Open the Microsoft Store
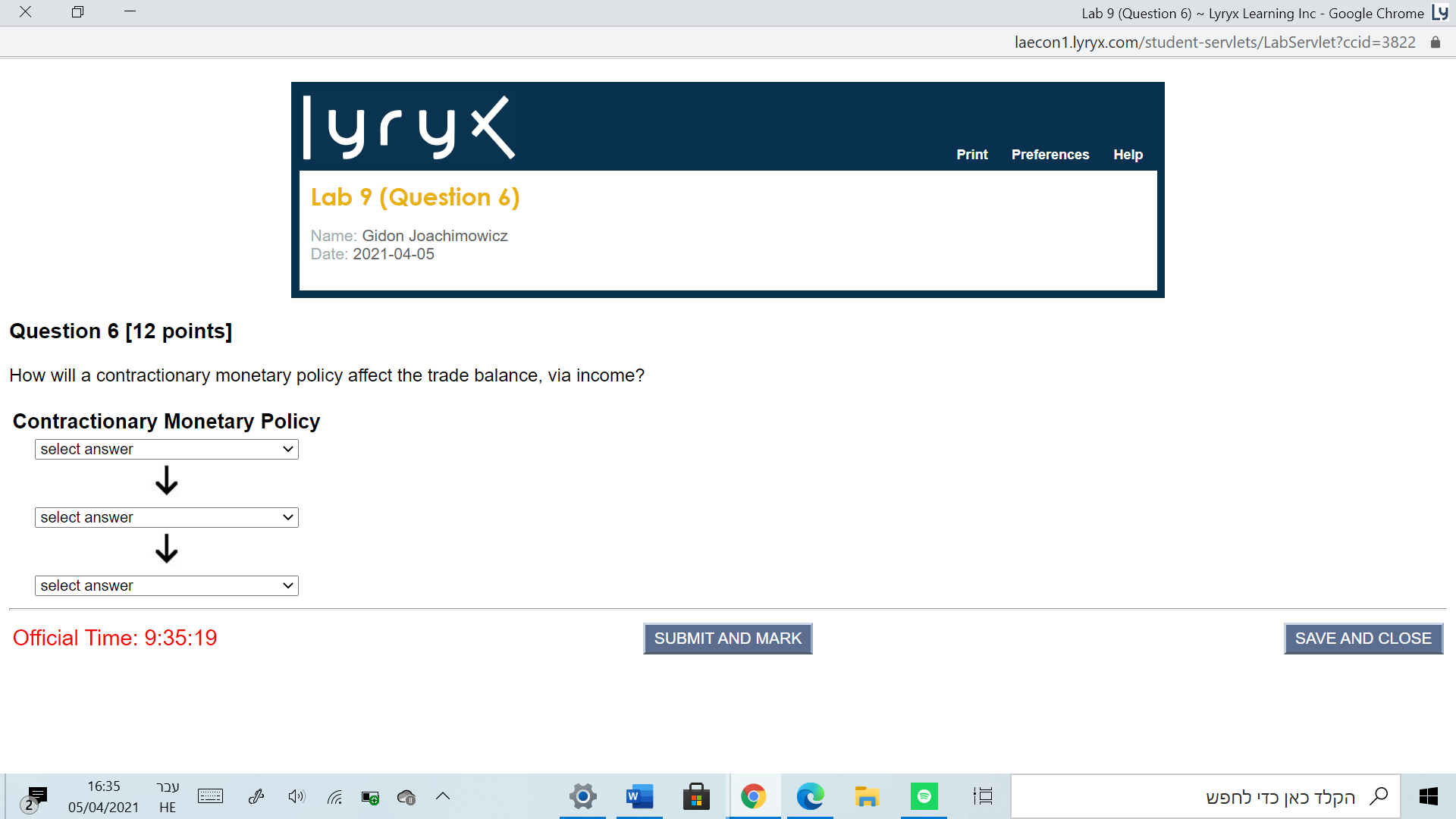The height and width of the screenshot is (819, 1456). [x=696, y=796]
